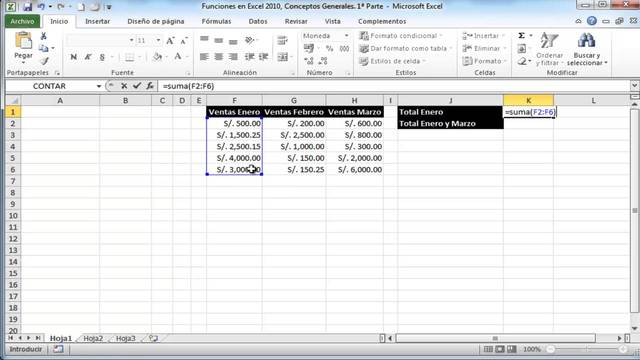This screenshot has height=360, width=640.
Task: Click the top vertical align icon
Action: (x=204, y=40)
